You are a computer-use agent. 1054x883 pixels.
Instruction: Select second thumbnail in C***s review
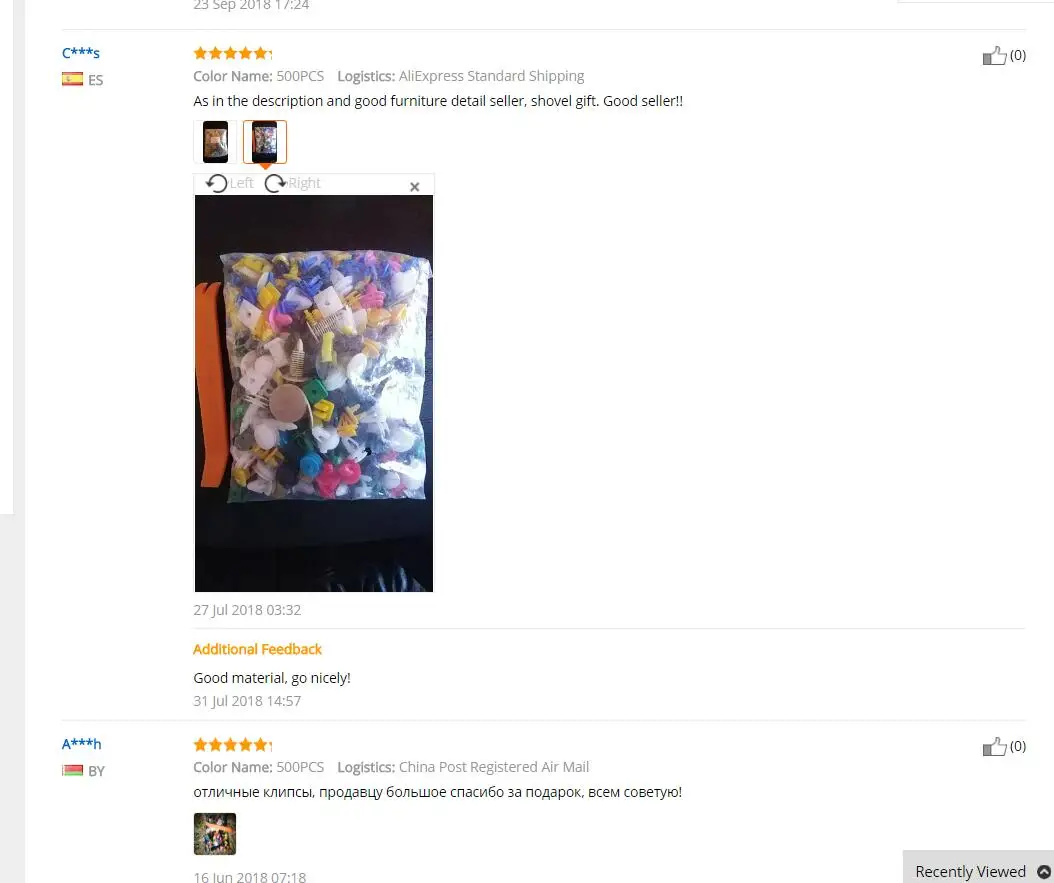click(x=265, y=142)
